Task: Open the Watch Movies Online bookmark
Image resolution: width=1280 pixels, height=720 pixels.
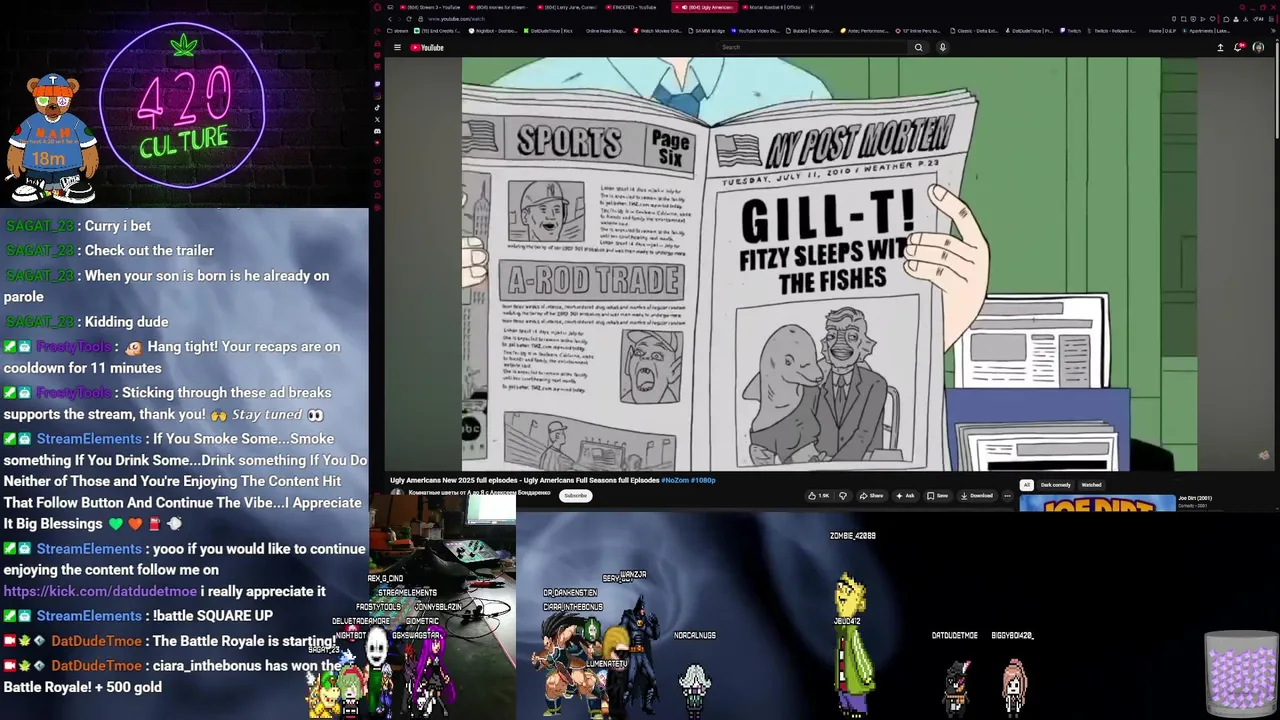Action: click(656, 31)
